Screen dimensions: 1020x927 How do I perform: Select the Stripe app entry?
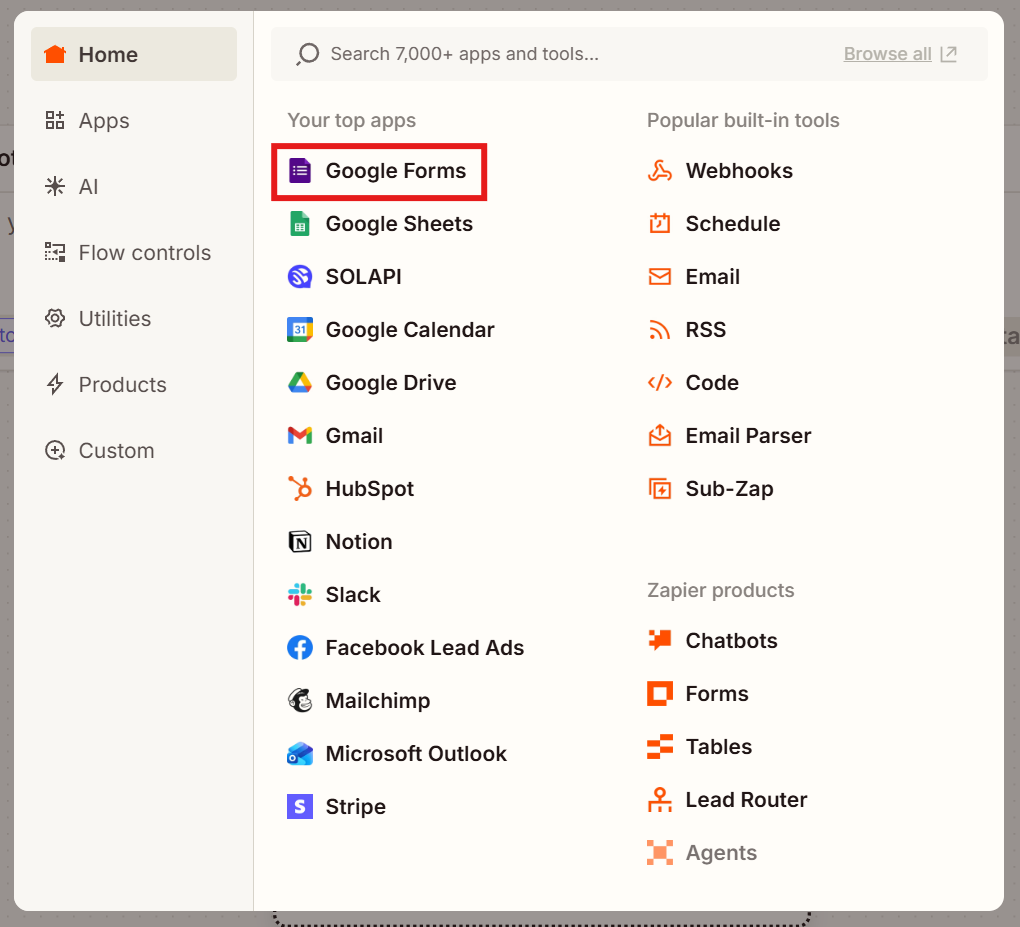click(x=355, y=807)
